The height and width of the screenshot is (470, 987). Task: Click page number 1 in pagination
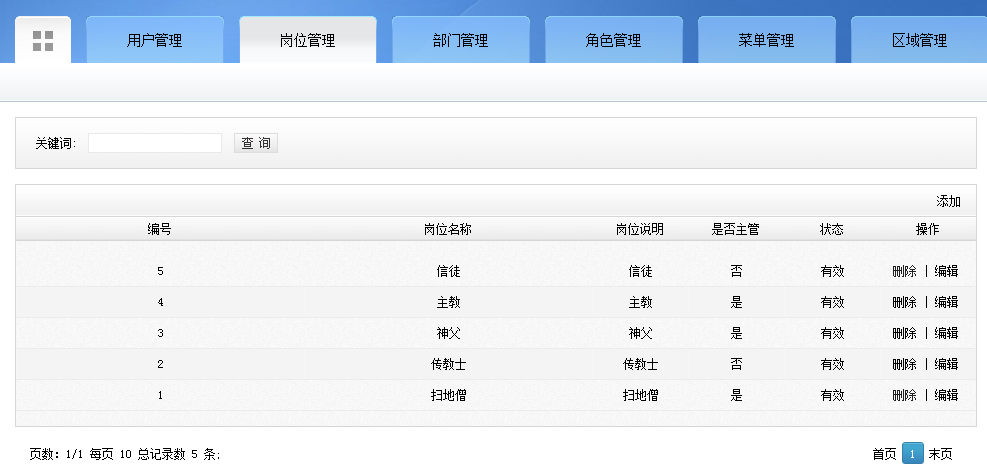click(x=912, y=454)
